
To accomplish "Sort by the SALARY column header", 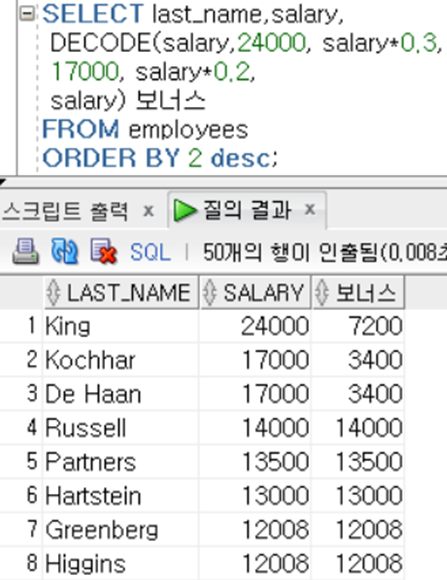I will tap(255, 292).
